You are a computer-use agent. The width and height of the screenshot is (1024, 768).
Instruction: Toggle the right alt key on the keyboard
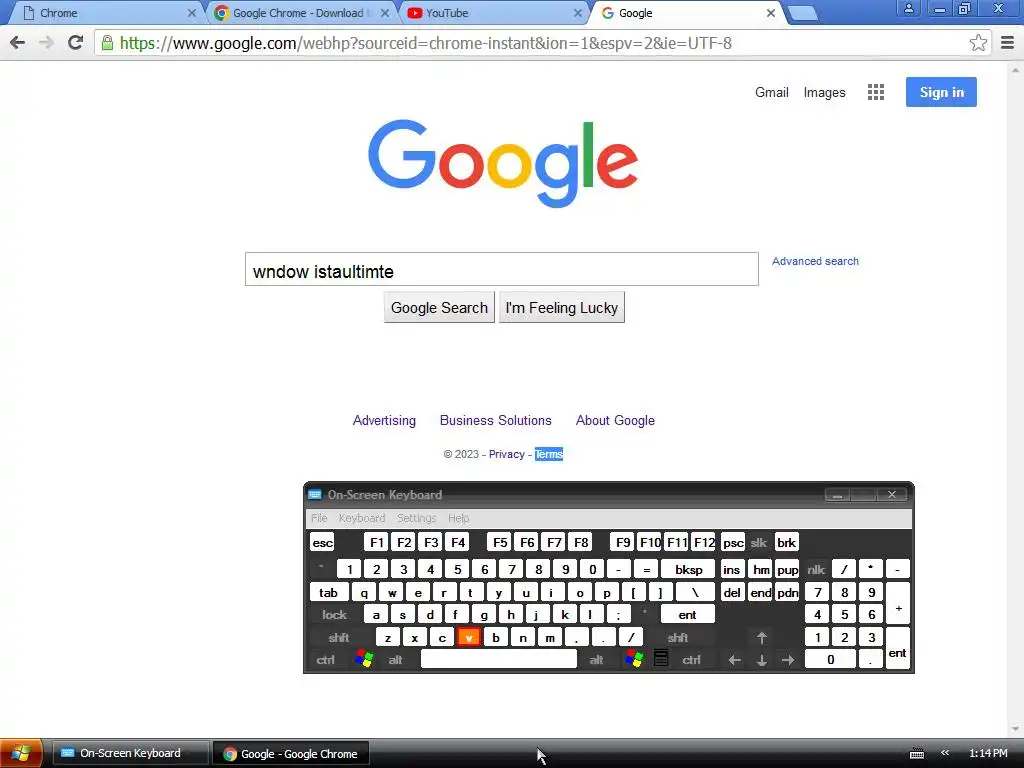[596, 660]
